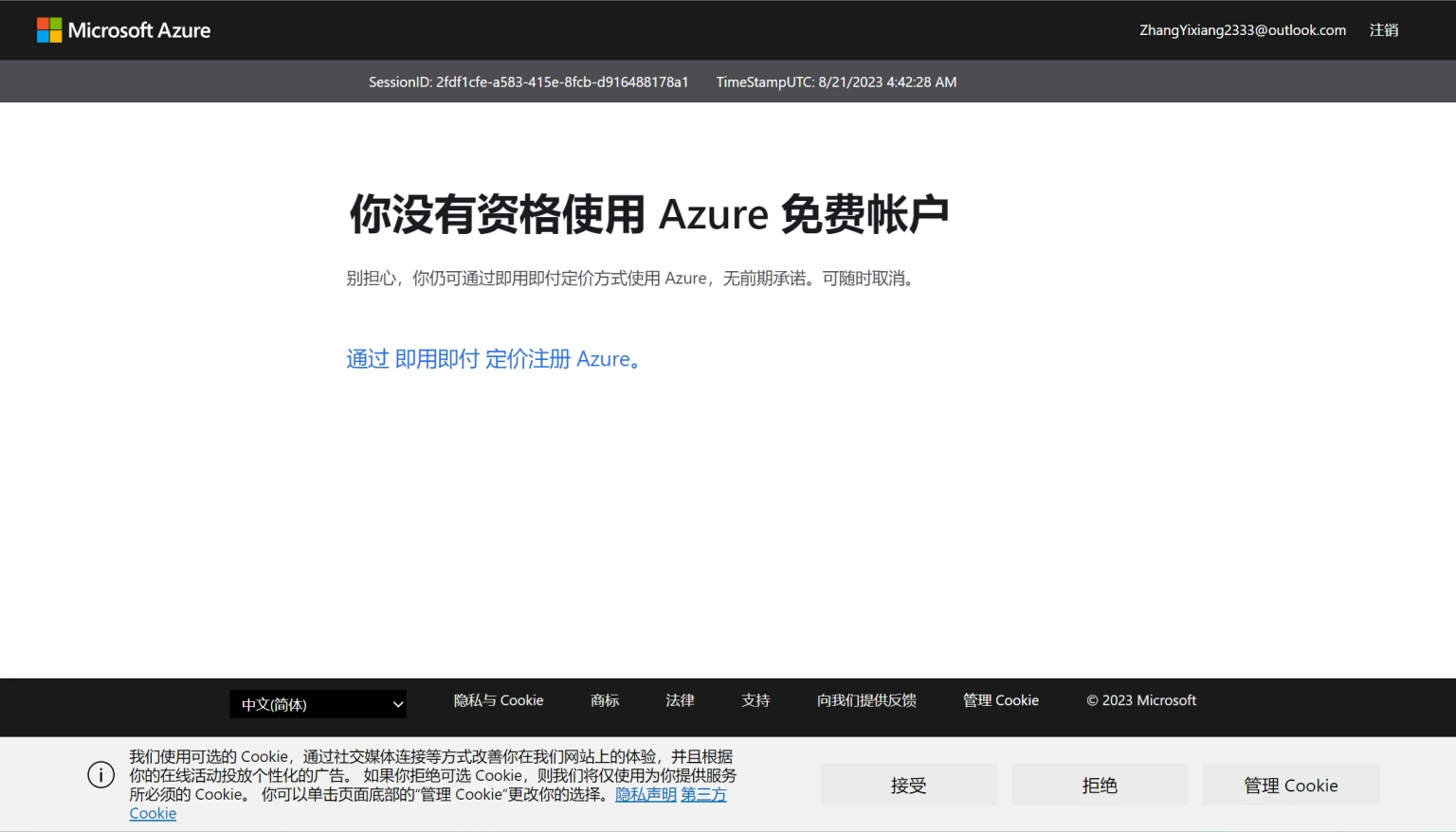Image resolution: width=1456 pixels, height=832 pixels.
Task: Click 管理 Cookie button in cookie banner
Action: coord(1291,785)
